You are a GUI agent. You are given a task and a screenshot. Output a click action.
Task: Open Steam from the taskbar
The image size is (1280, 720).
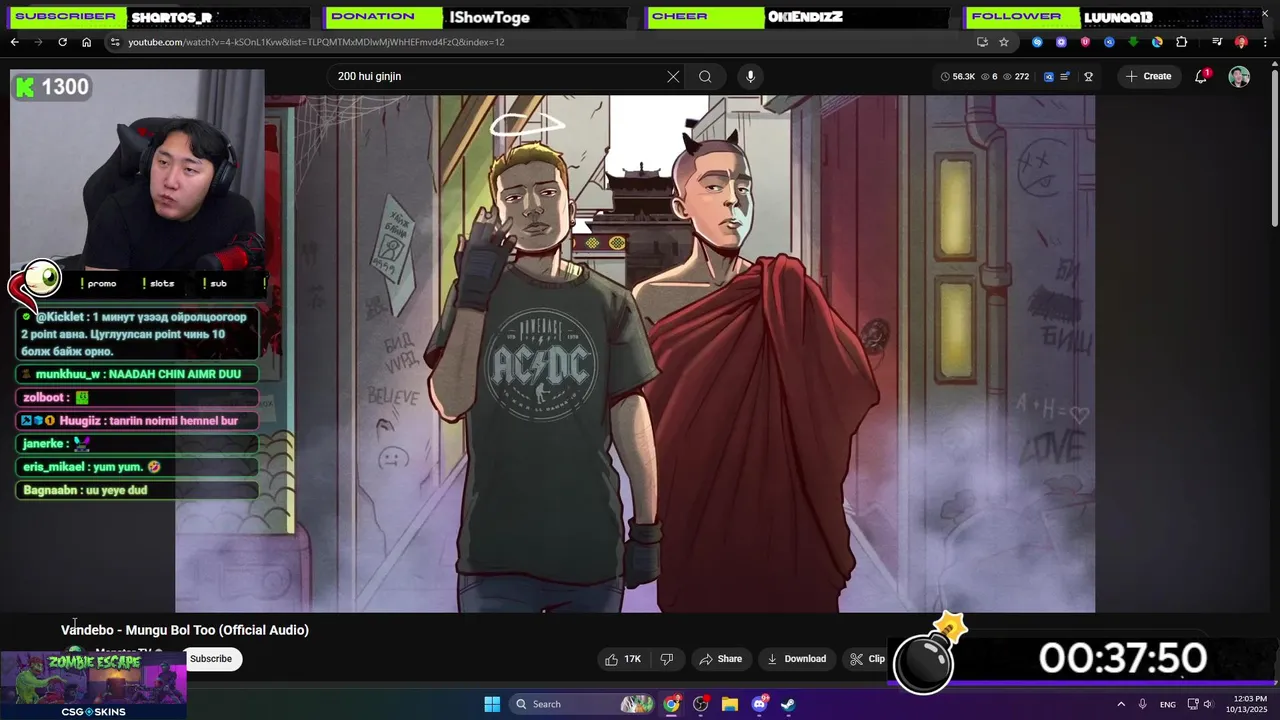788,704
